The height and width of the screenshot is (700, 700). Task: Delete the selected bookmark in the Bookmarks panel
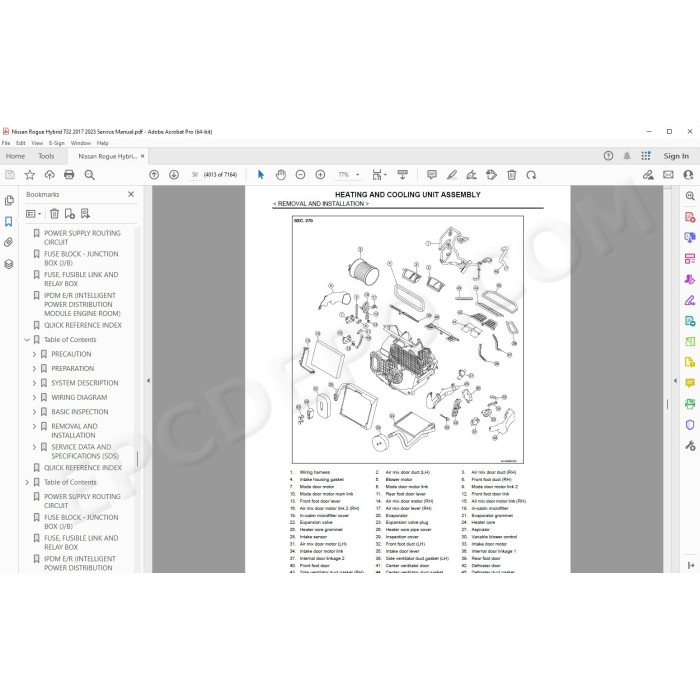click(x=54, y=214)
